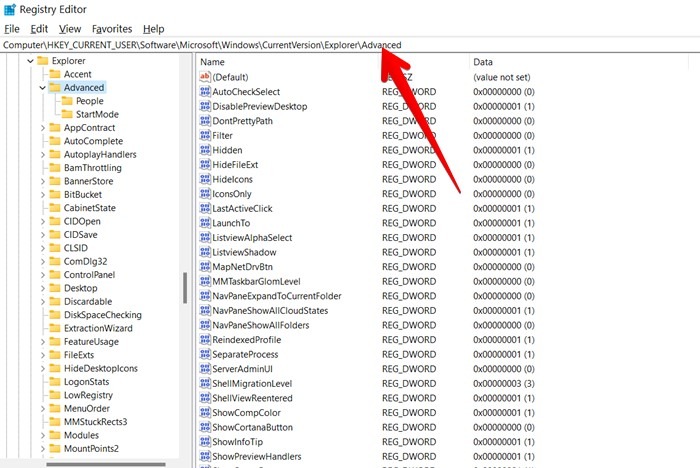This screenshot has width=700, height=468.
Task: Select the Accent folder icon
Action: click(55, 74)
